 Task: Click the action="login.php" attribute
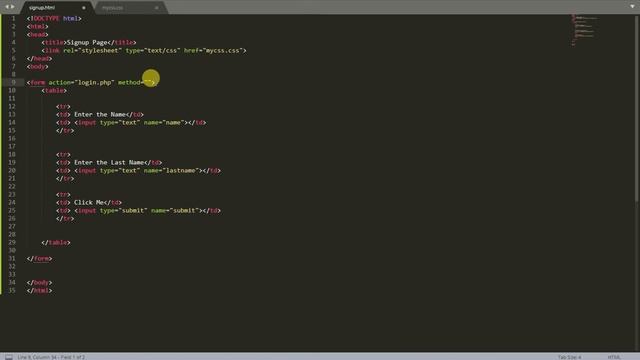(x=82, y=82)
